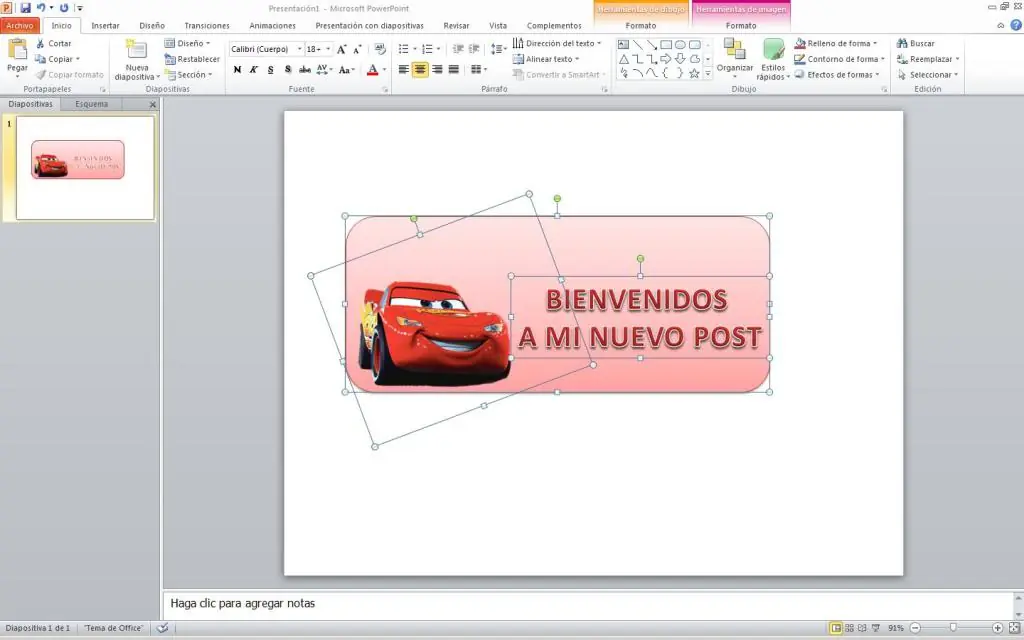This screenshot has width=1024, height=640.
Task: Switch to Esquema outline pane tab
Action: [x=91, y=104]
